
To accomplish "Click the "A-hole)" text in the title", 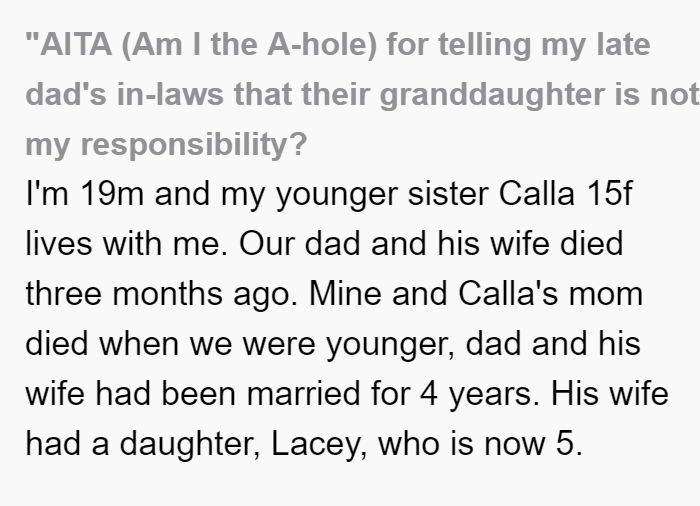I will [x=322, y=45].
